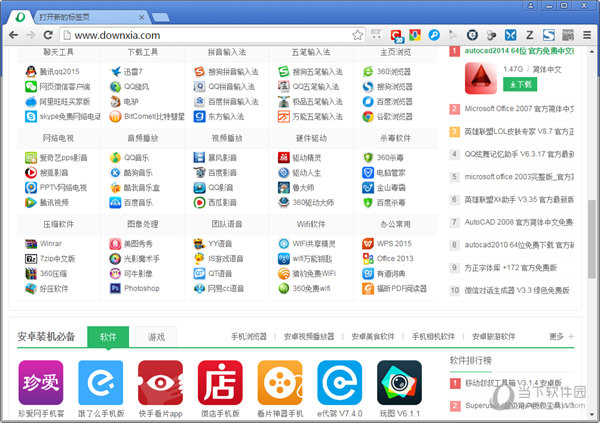Viewport: 600px width, 423px height.
Task: Click the blue S extension icon
Action: (549, 35)
